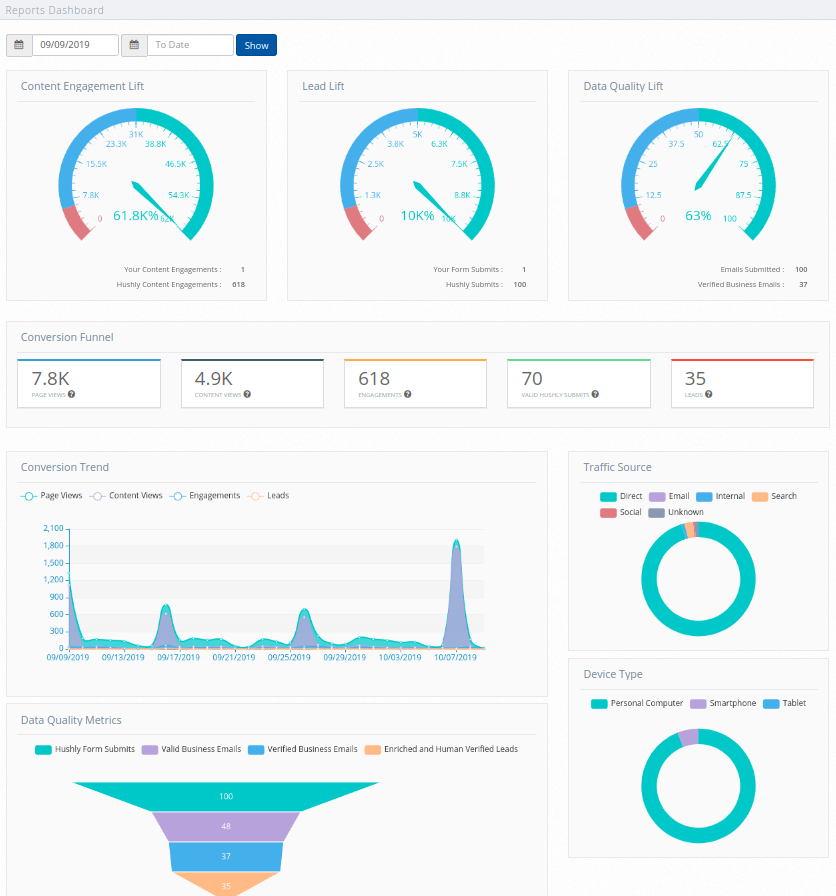Click the Content Engagement Lift 61.8K% value
Screen dimensions: 836x896
(135, 216)
